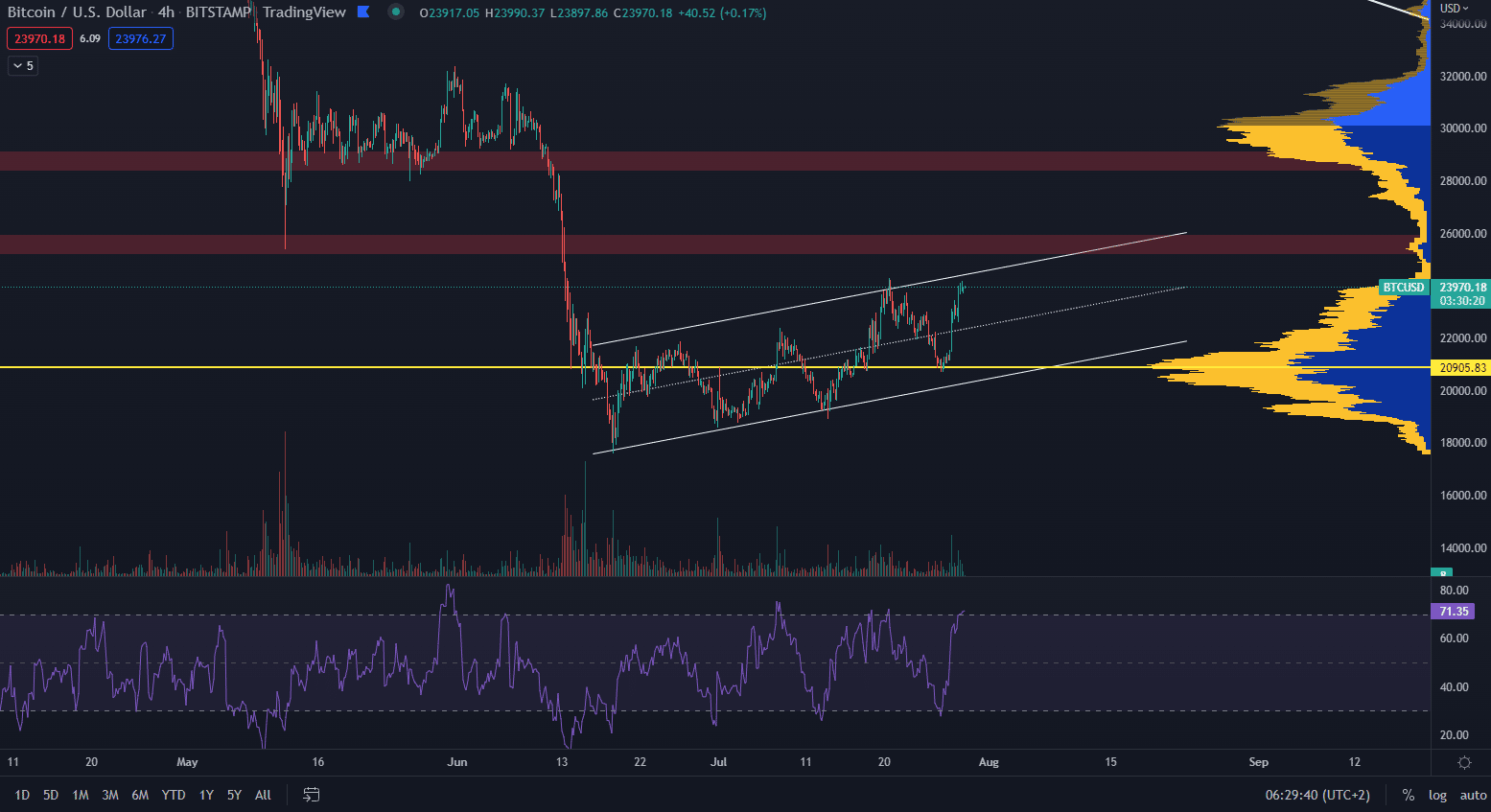Image resolution: width=1491 pixels, height=812 pixels.
Task: Click the red sell price 23970.18 button
Action: pyautogui.click(x=40, y=38)
